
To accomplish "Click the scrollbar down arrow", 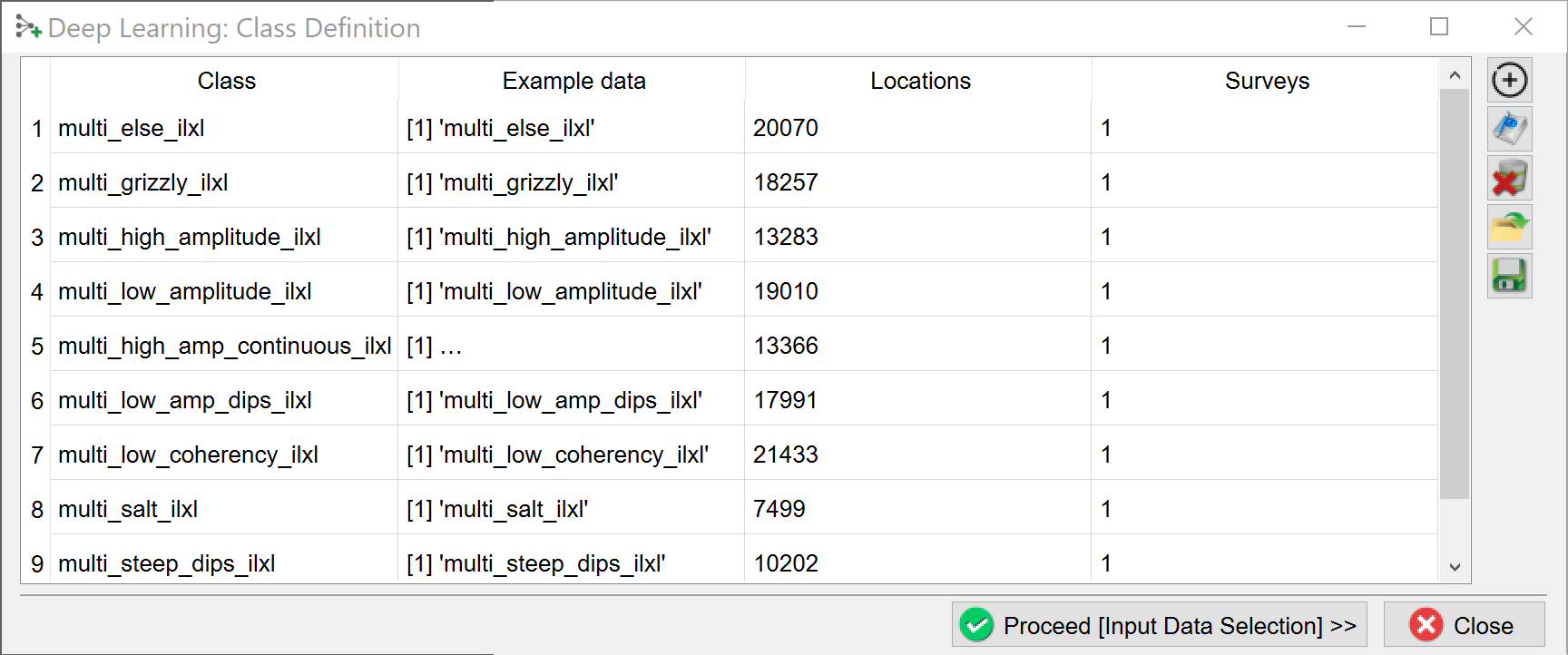I will coord(1455,568).
